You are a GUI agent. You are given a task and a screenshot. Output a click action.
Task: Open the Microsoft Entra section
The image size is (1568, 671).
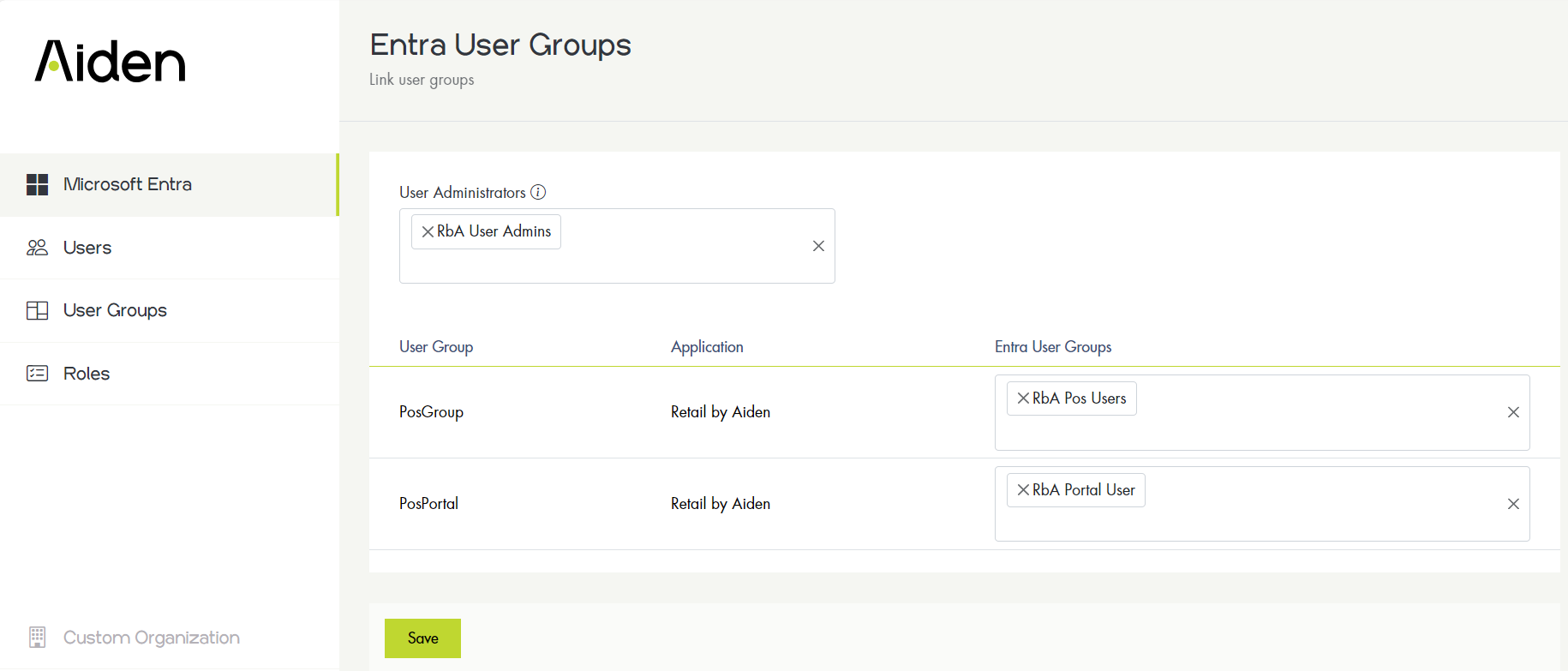tap(170, 184)
